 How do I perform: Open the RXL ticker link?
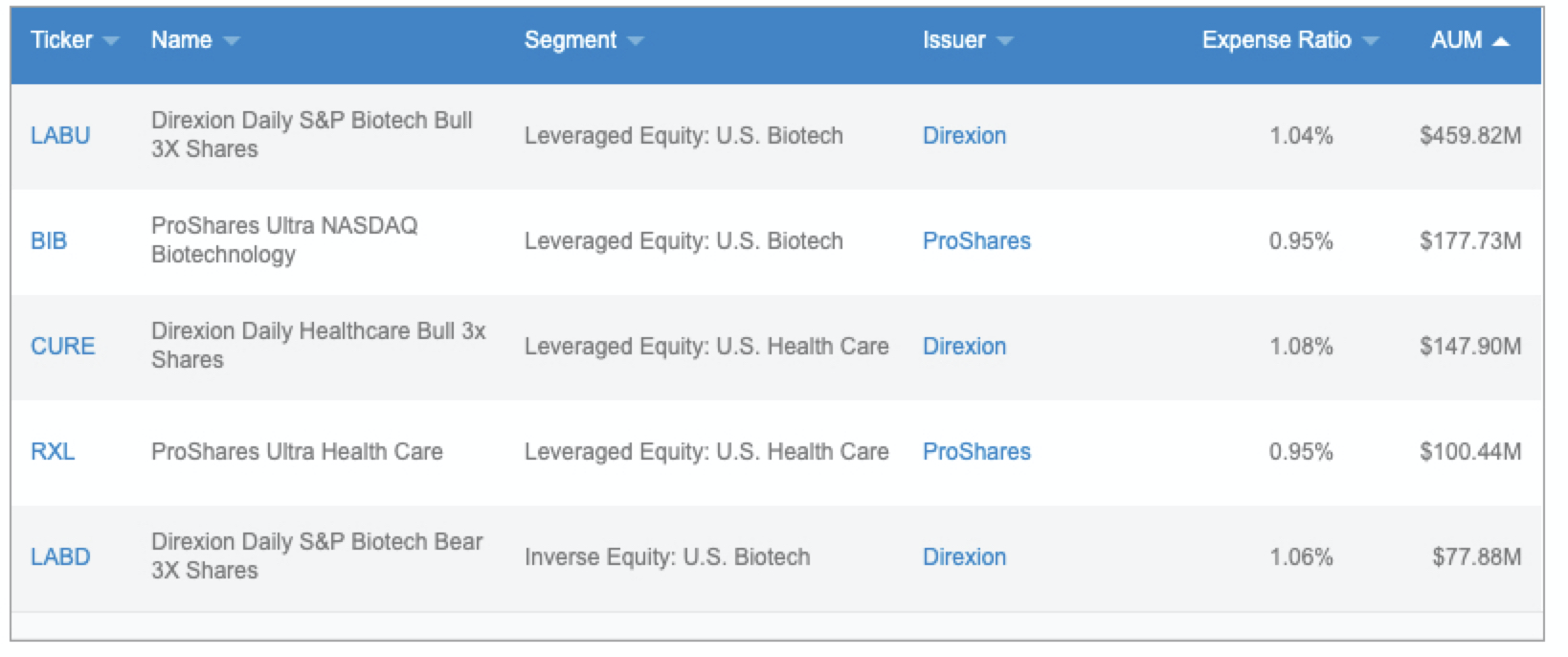pos(53,452)
